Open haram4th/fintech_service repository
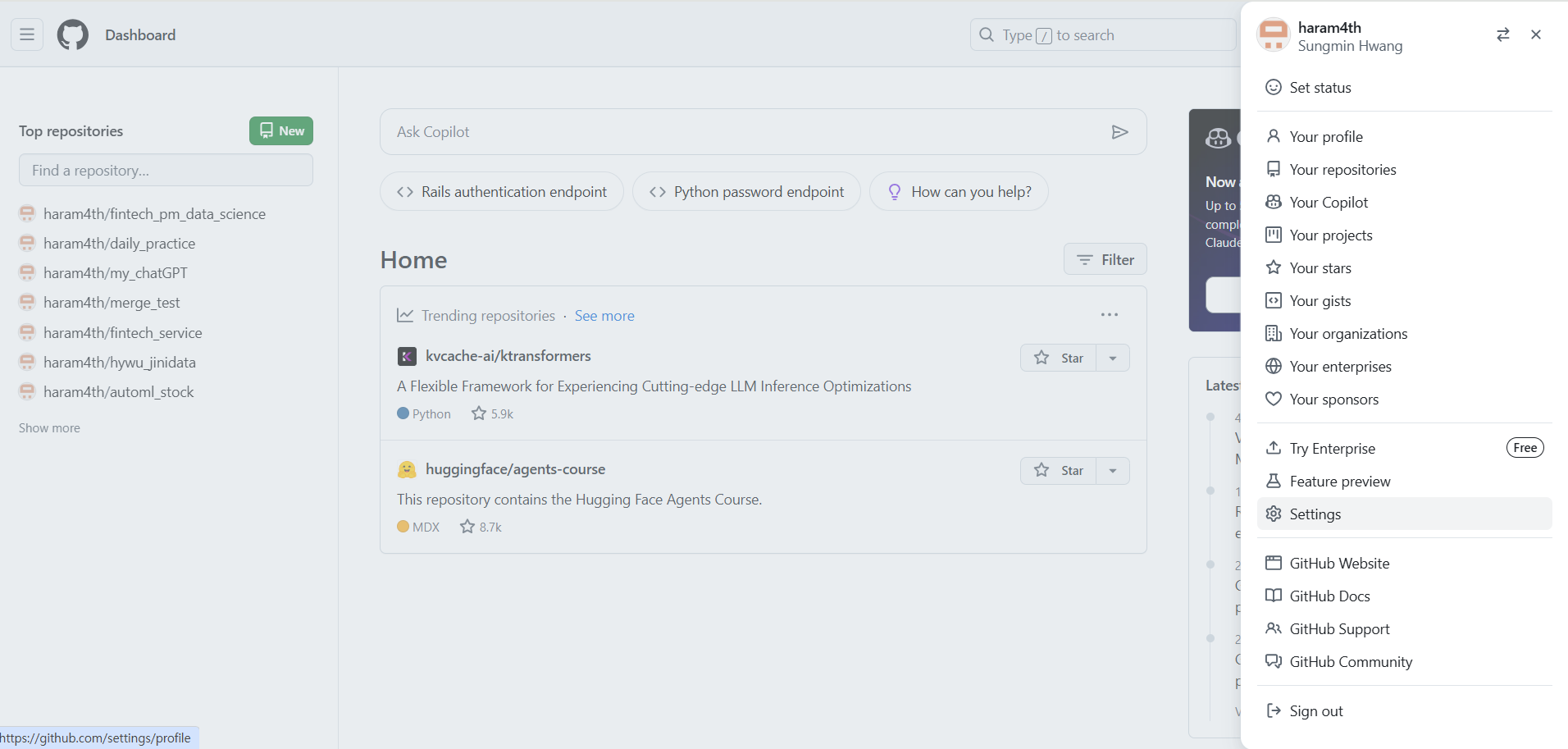This screenshot has width=1568, height=749. tap(123, 333)
